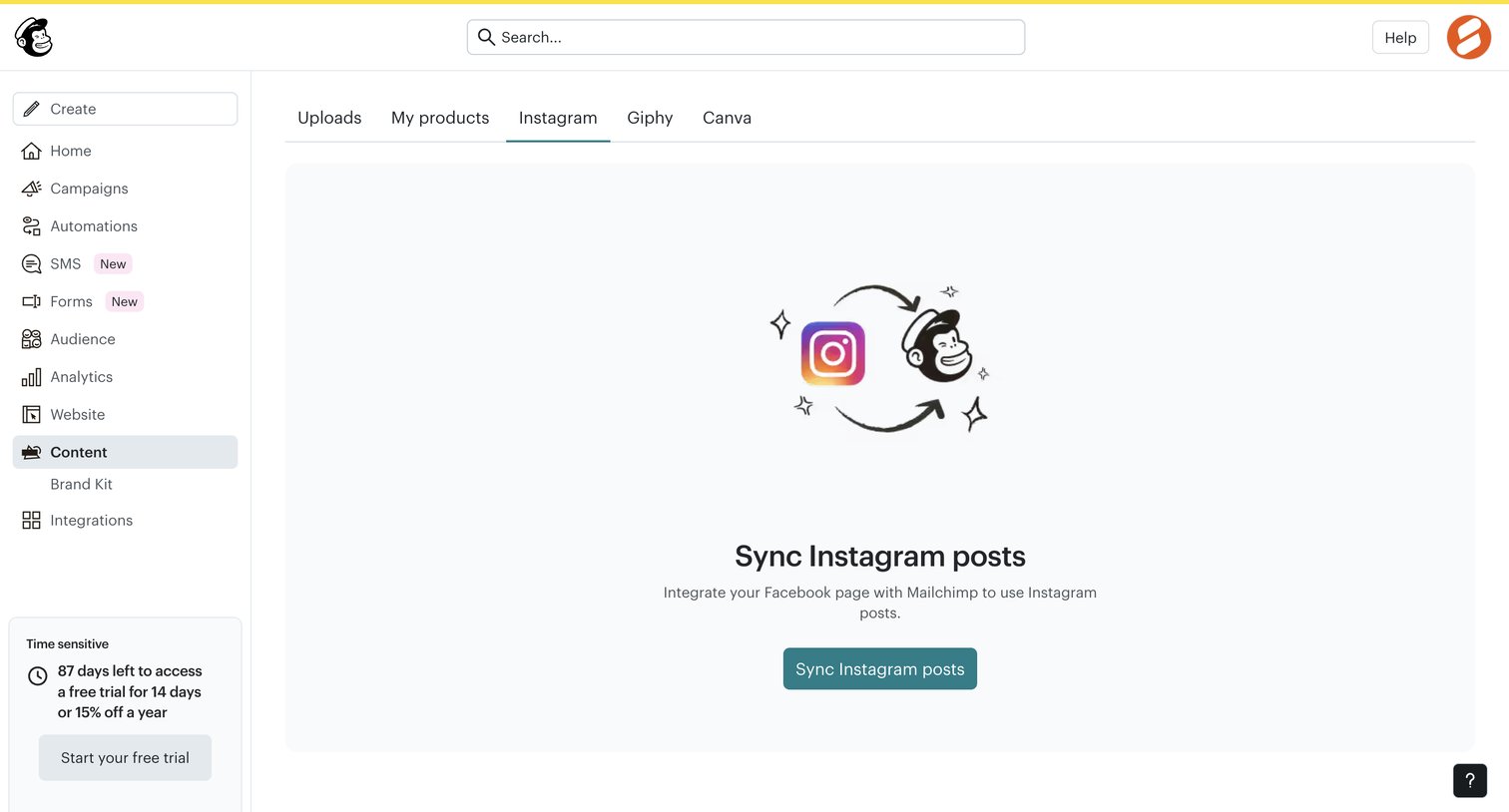The image size is (1509, 812).
Task: Click the Instagram logo illustration
Action: [x=833, y=353]
